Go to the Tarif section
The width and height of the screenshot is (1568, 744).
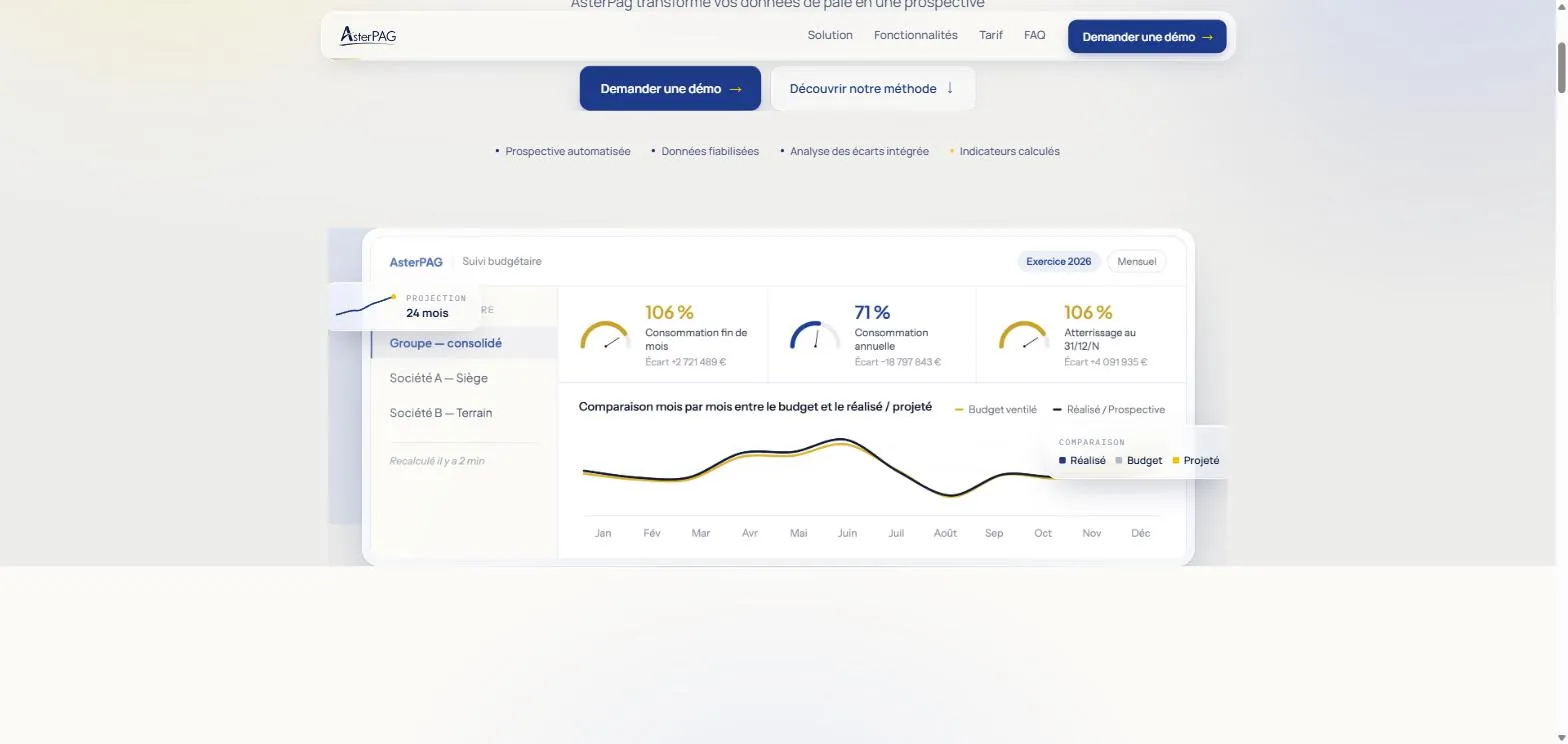coord(990,35)
